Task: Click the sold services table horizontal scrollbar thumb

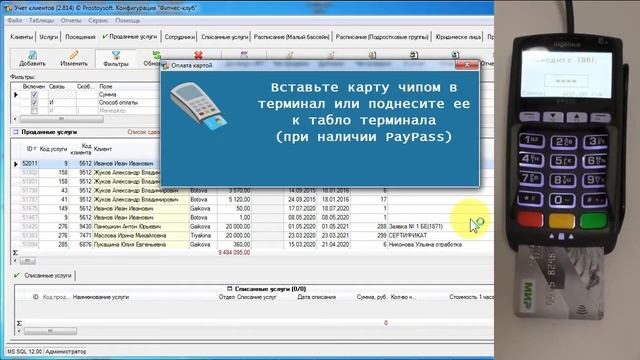Action: point(28,260)
